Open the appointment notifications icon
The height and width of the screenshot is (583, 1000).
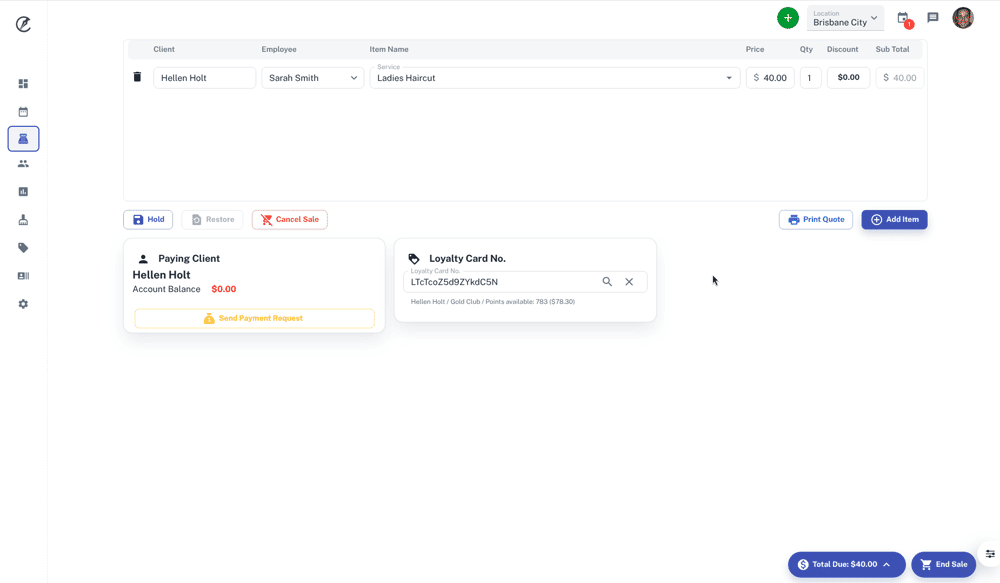[x=904, y=19]
